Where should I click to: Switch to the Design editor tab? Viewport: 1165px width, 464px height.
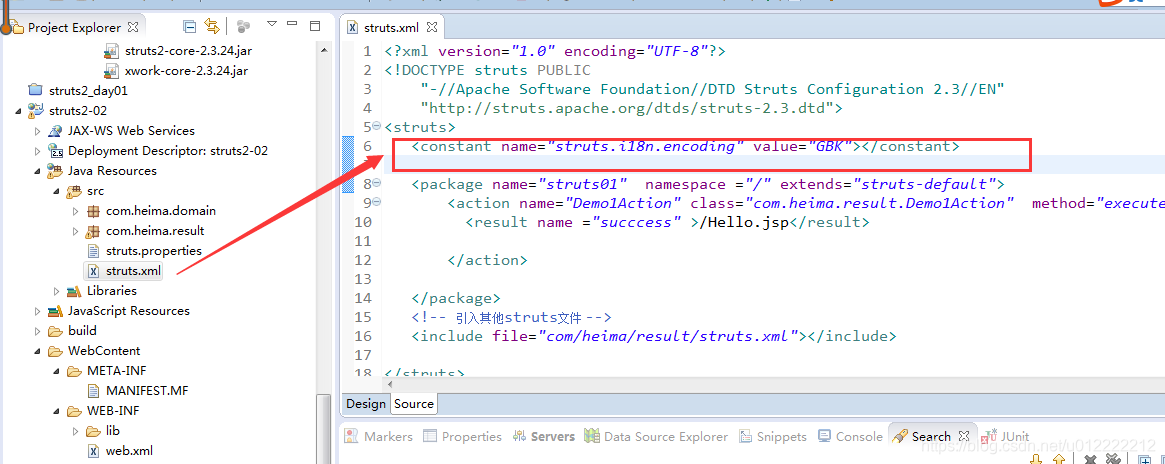click(366, 404)
